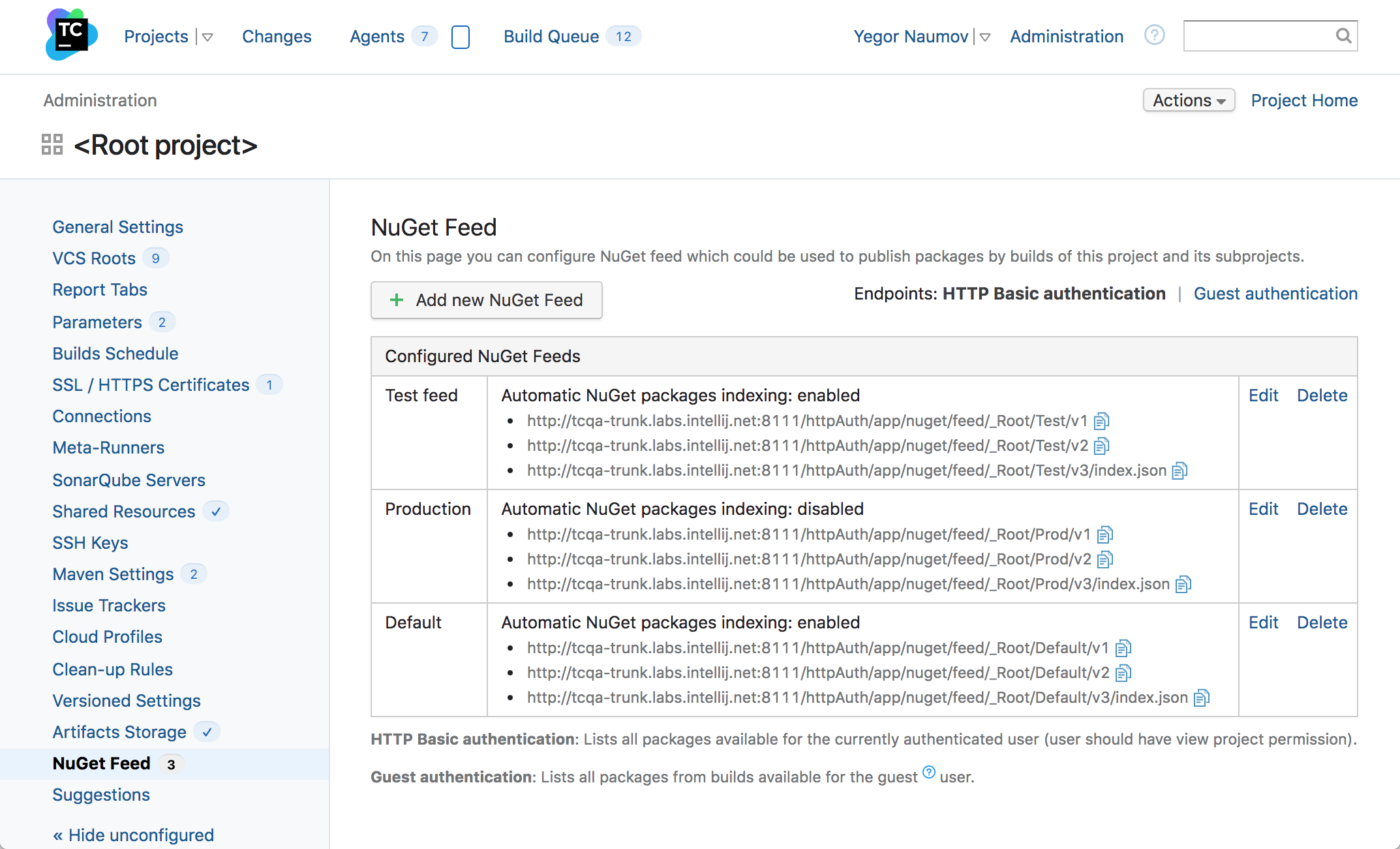Click the Agents panel icon

[x=461, y=35]
